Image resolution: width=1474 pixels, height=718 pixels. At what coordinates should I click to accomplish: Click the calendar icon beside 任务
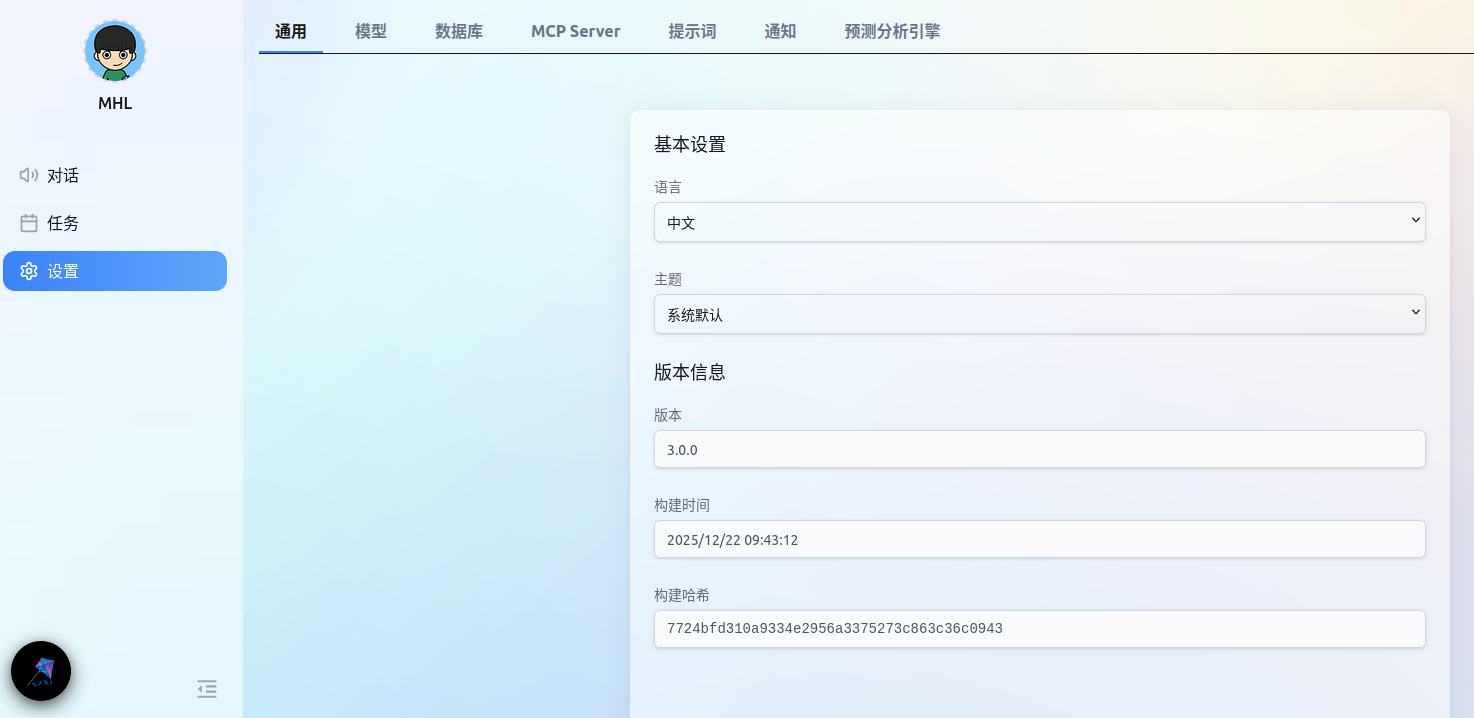coord(29,223)
